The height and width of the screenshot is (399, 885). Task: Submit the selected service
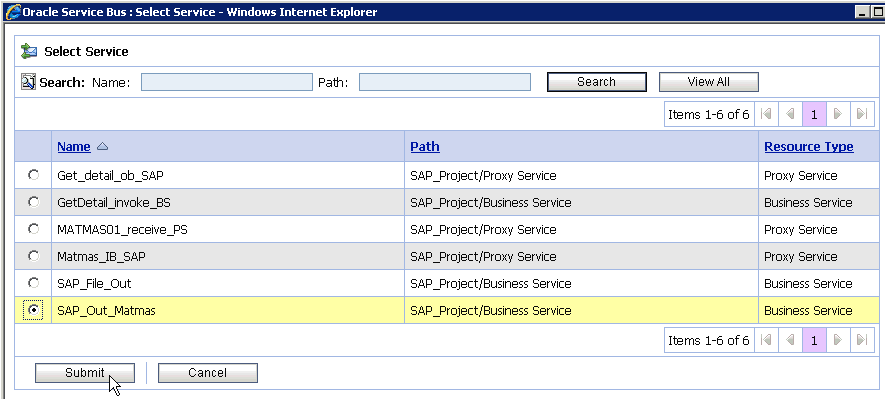(x=85, y=373)
